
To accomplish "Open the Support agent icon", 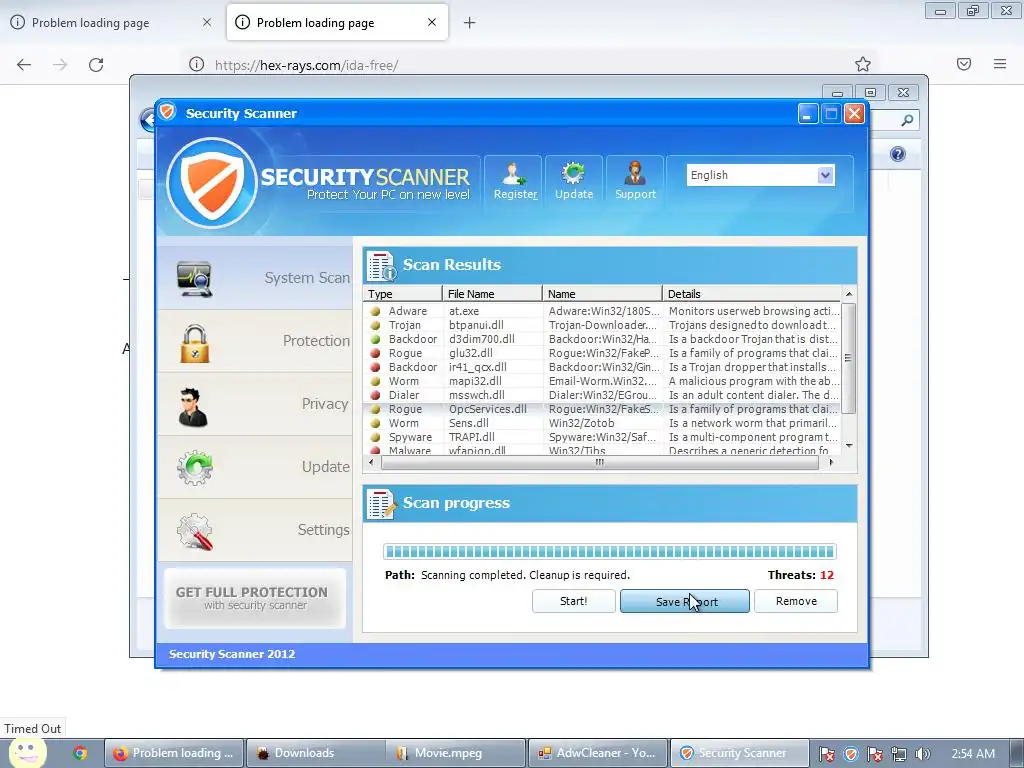I will point(635,181).
